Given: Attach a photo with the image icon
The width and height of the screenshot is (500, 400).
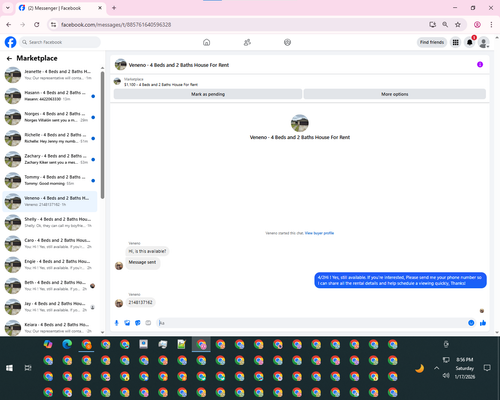Looking at the screenshot, I should pyautogui.click(x=127, y=323).
